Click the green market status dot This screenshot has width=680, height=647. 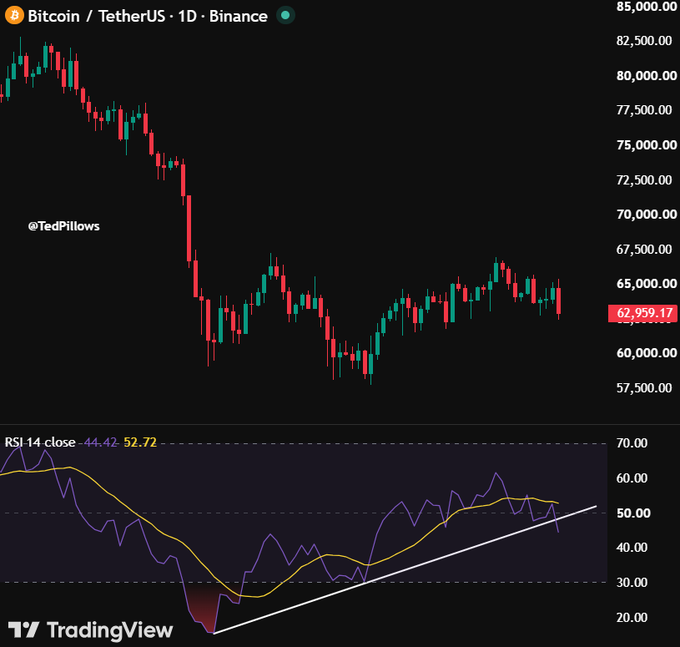(285, 16)
